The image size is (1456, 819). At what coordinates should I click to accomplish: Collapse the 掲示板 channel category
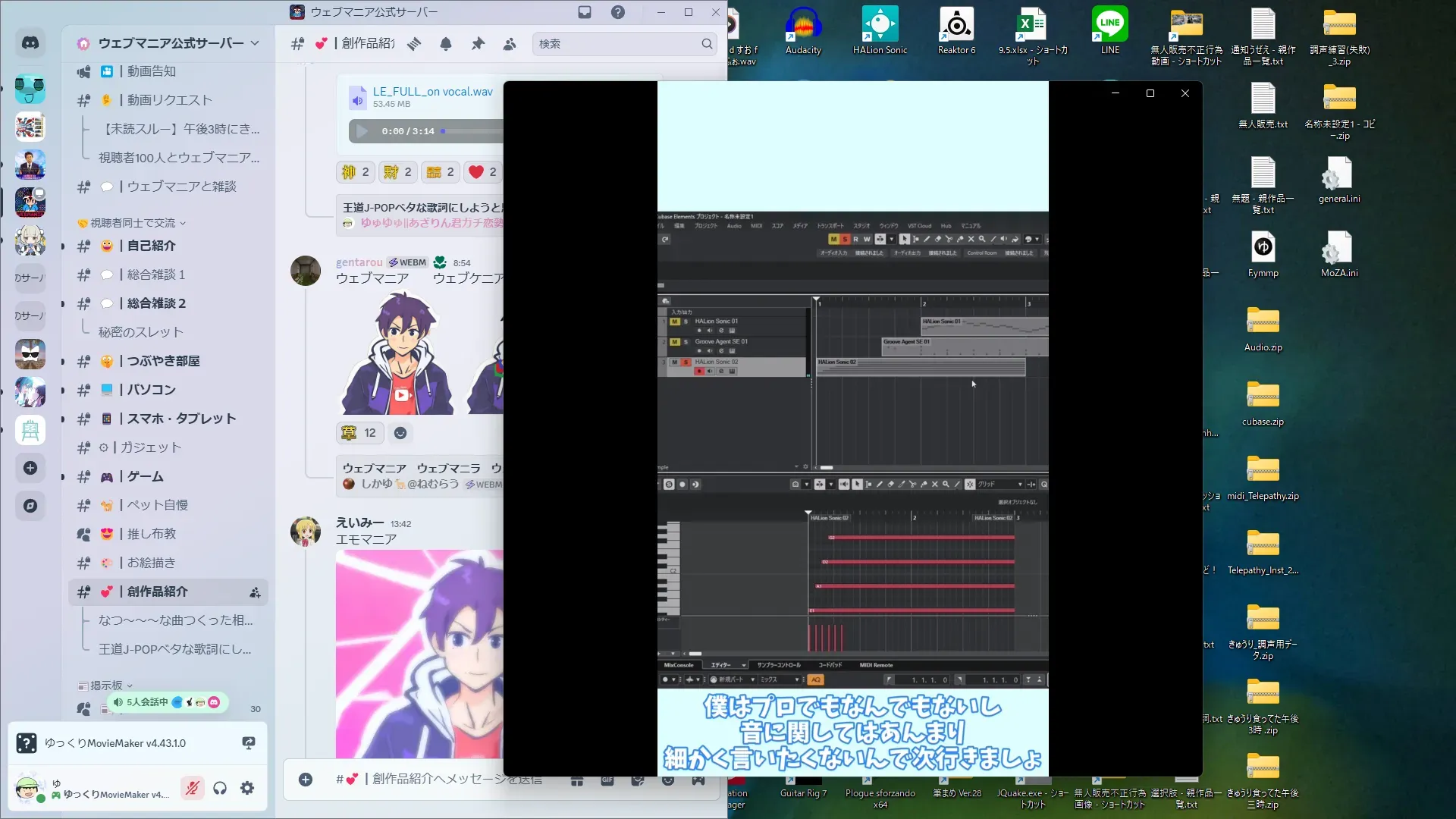click(x=106, y=686)
